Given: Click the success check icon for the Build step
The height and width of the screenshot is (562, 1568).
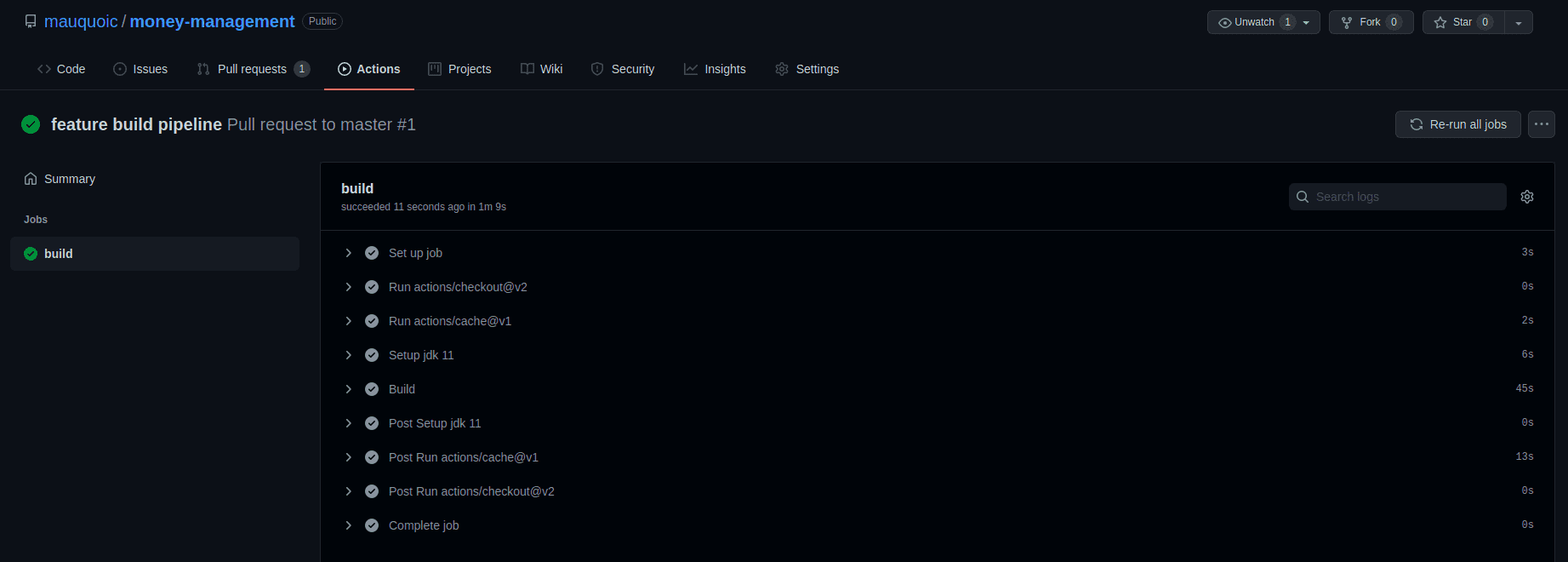Looking at the screenshot, I should click(372, 389).
